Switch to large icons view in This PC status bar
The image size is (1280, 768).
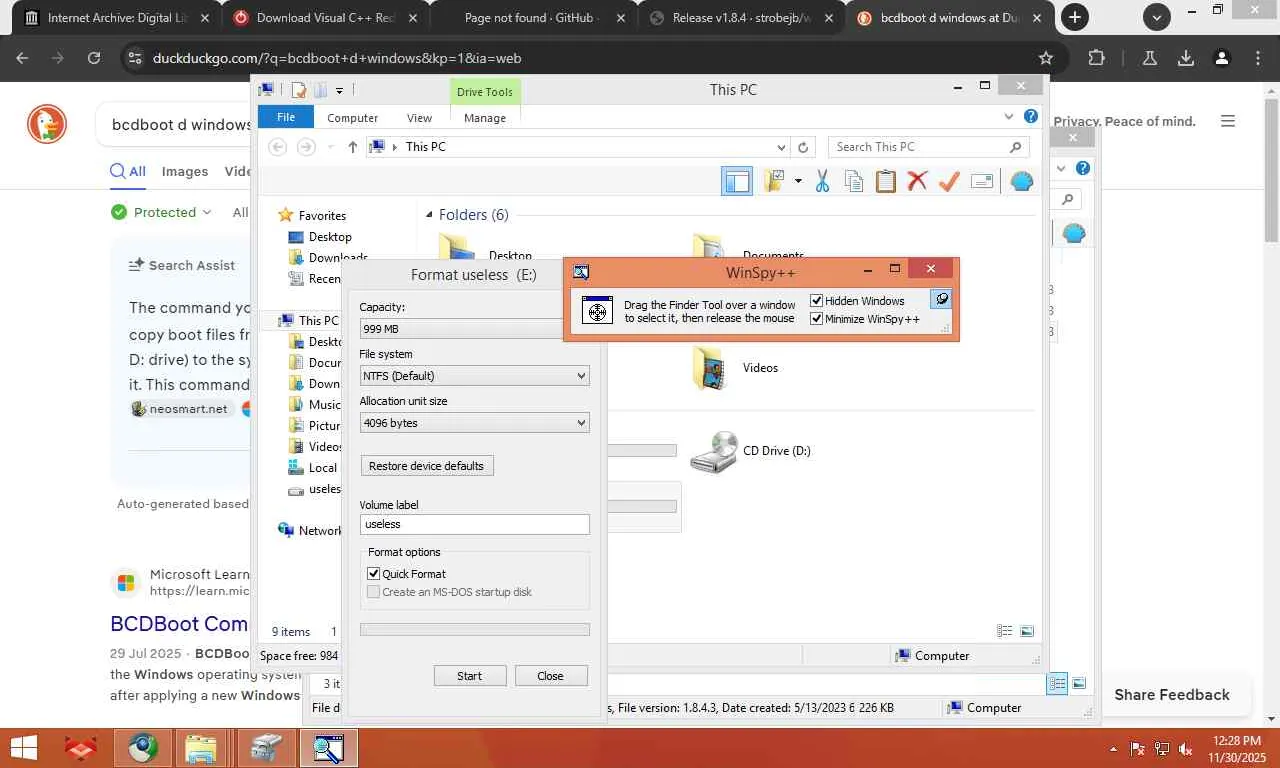(x=1027, y=631)
